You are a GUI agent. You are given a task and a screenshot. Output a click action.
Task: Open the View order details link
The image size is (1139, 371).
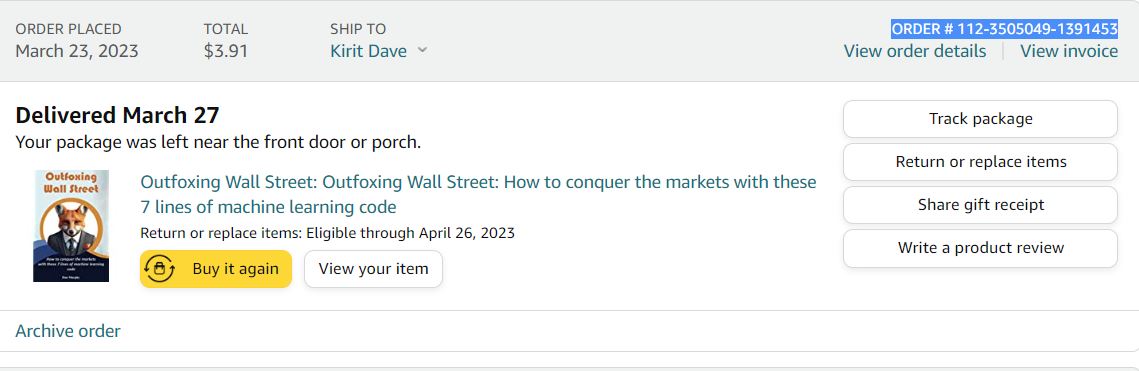(x=915, y=51)
